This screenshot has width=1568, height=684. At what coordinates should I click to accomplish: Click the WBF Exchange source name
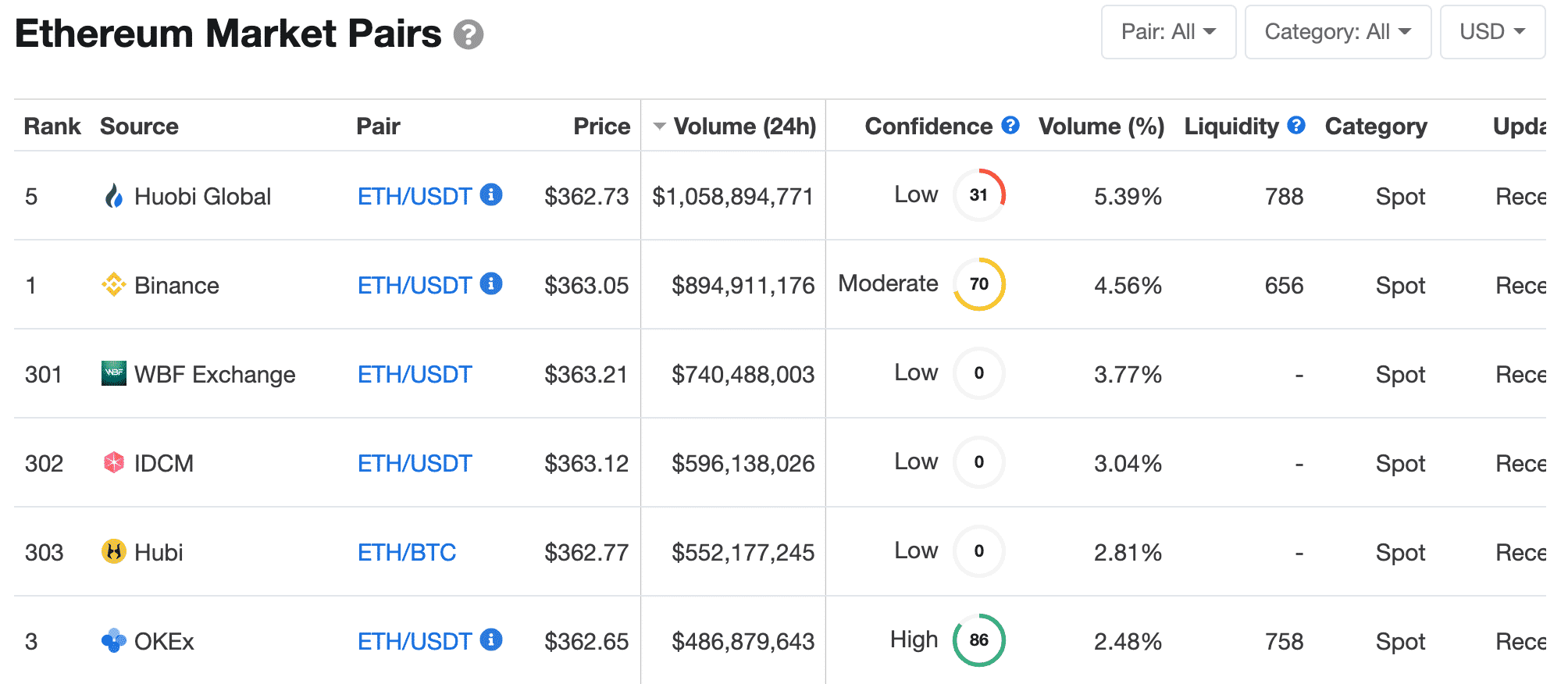pos(215,375)
